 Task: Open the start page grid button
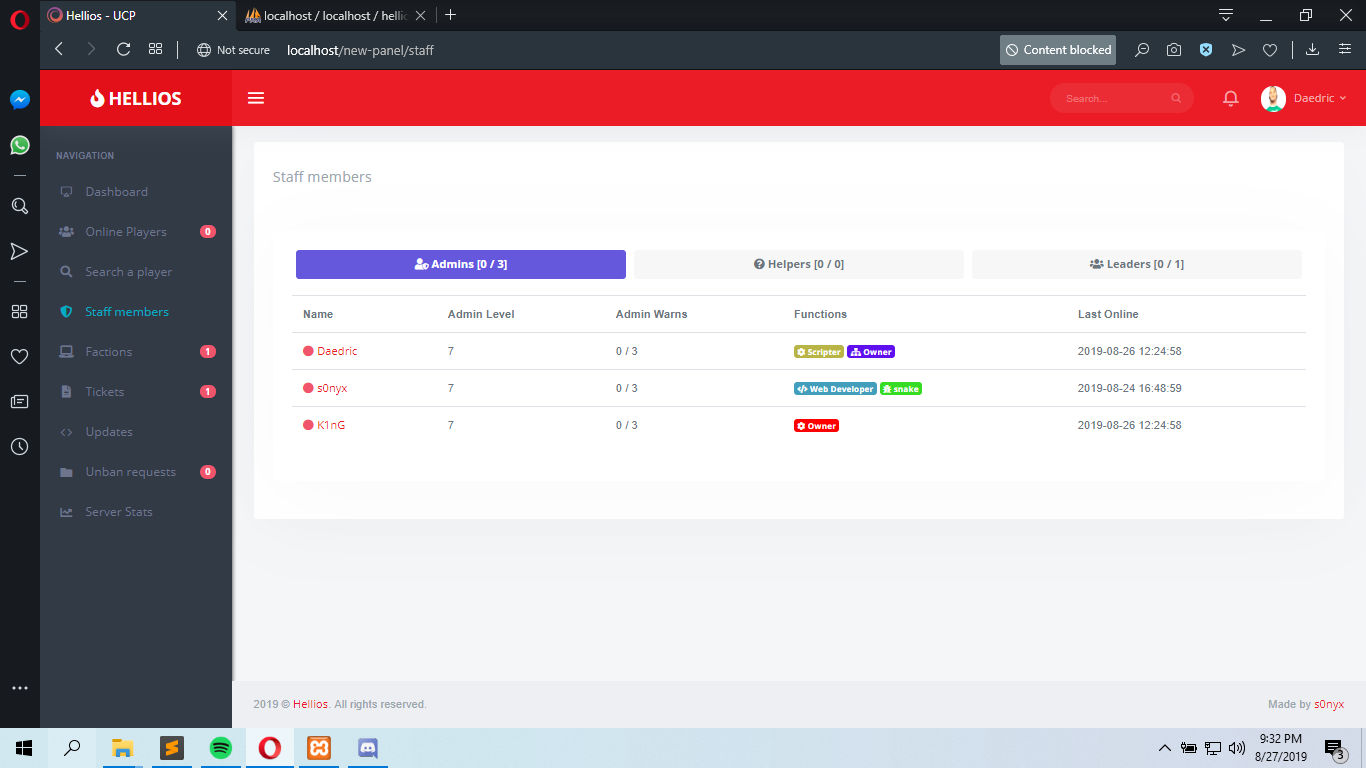155,49
